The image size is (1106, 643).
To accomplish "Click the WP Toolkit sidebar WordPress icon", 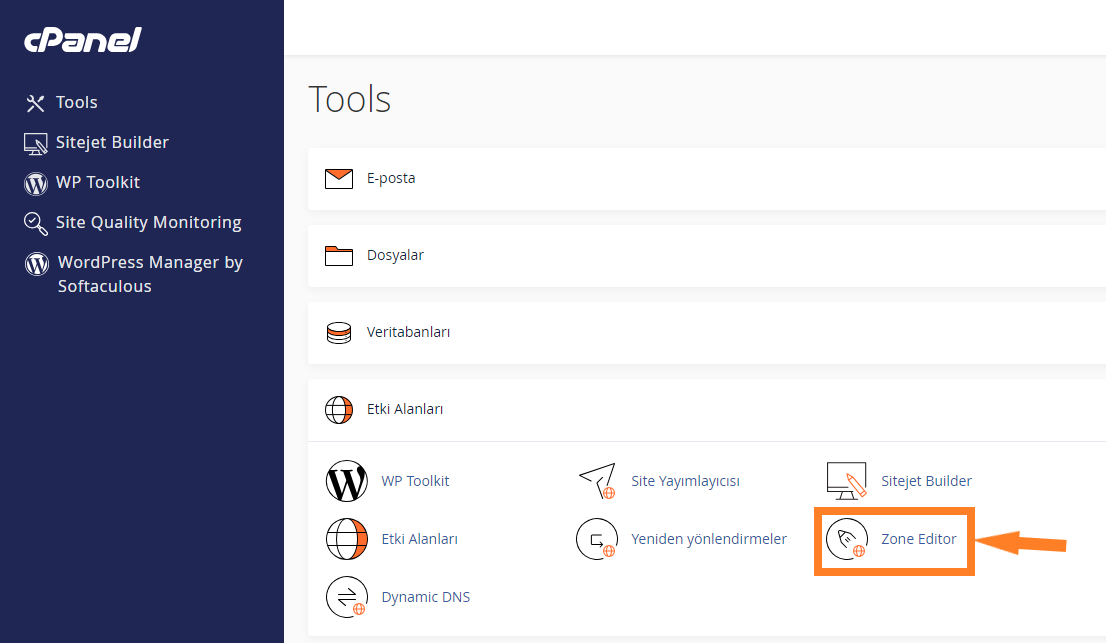I will (36, 183).
